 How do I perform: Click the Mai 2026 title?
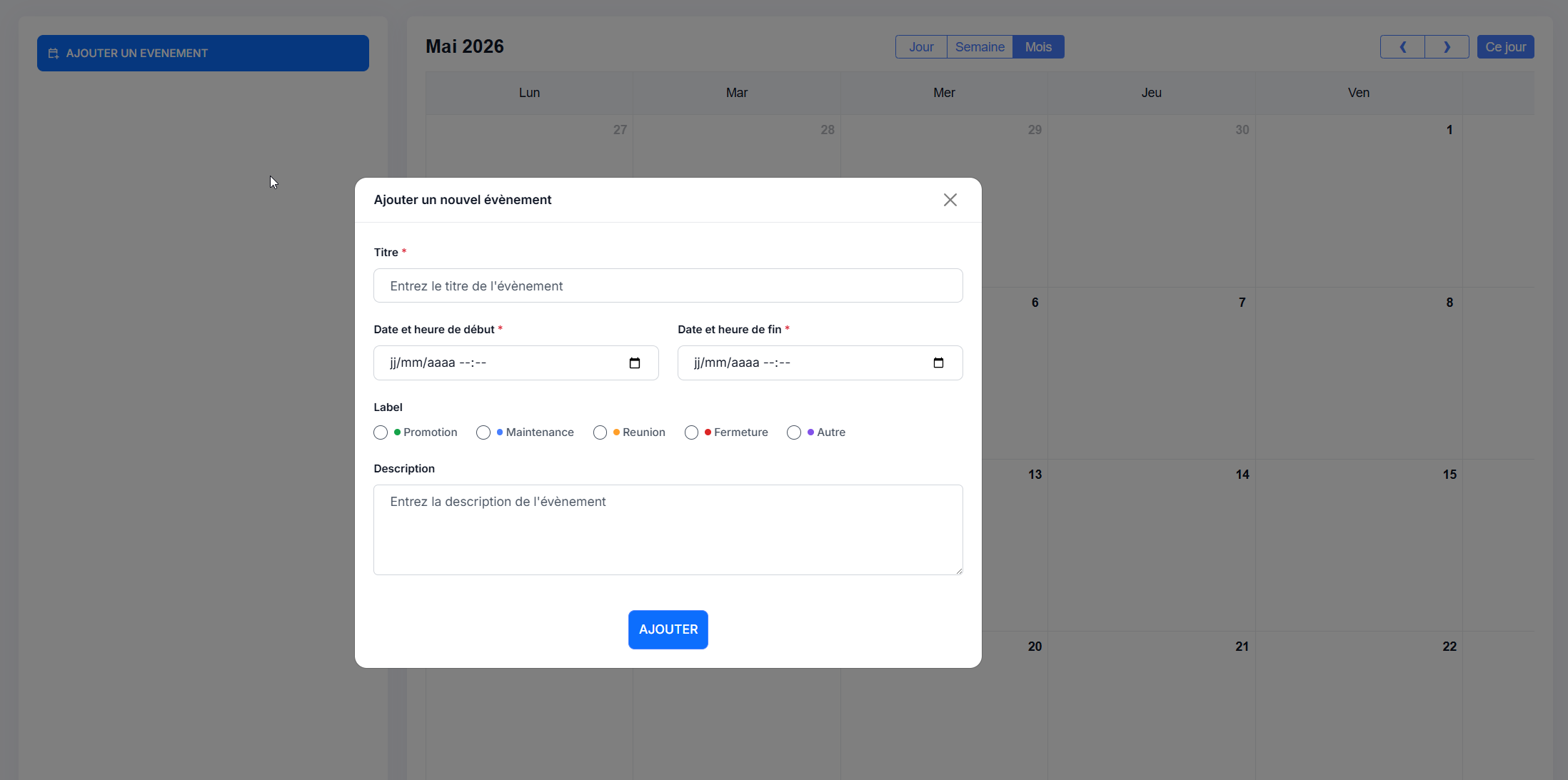pyautogui.click(x=465, y=46)
